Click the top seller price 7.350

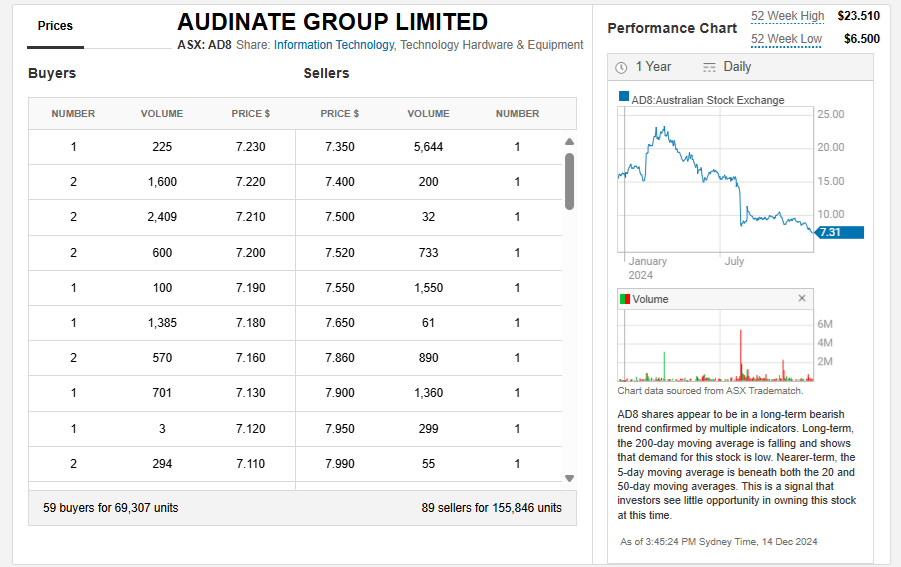pos(340,147)
